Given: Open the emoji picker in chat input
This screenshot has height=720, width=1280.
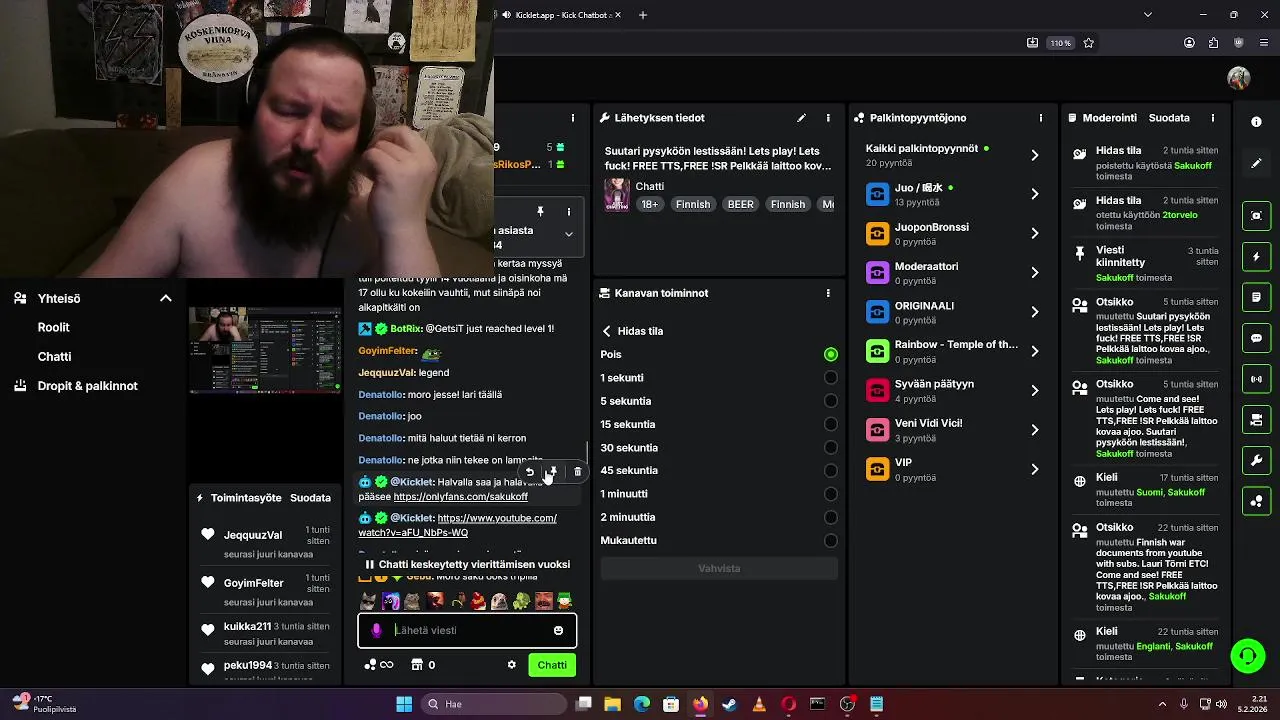Looking at the screenshot, I should (558, 630).
